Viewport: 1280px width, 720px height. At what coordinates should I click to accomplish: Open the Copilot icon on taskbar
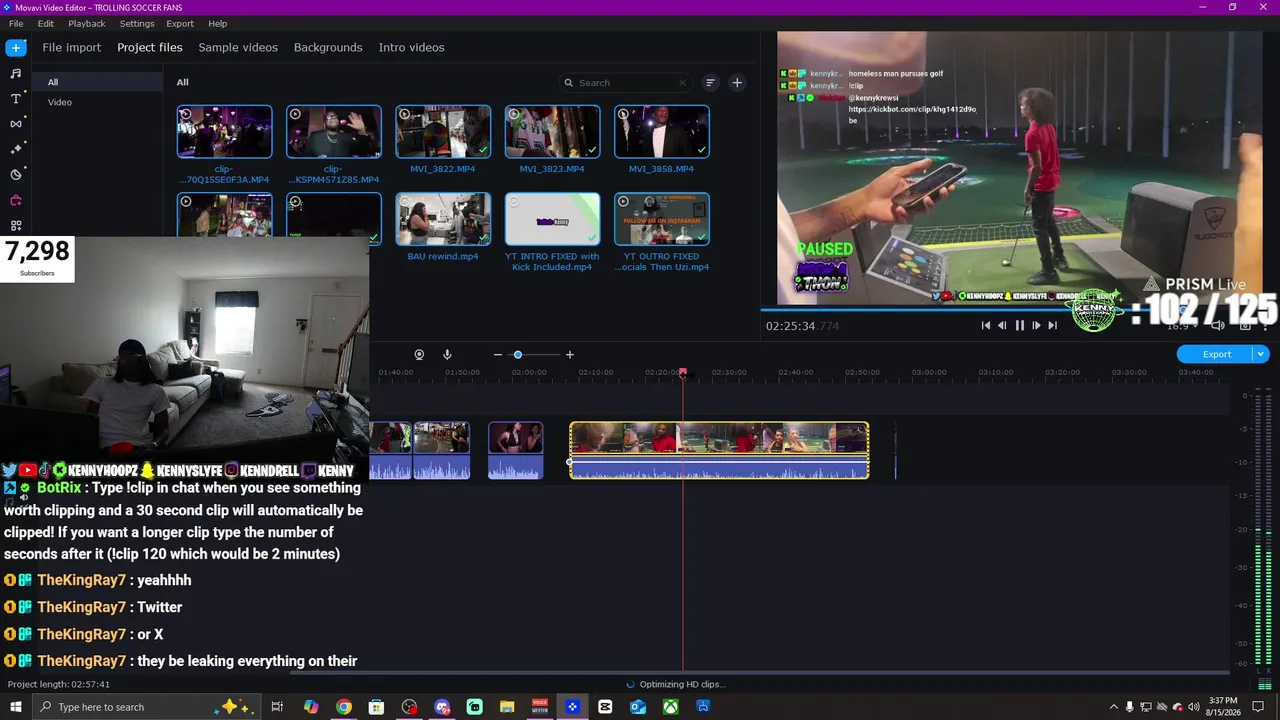tap(311, 707)
